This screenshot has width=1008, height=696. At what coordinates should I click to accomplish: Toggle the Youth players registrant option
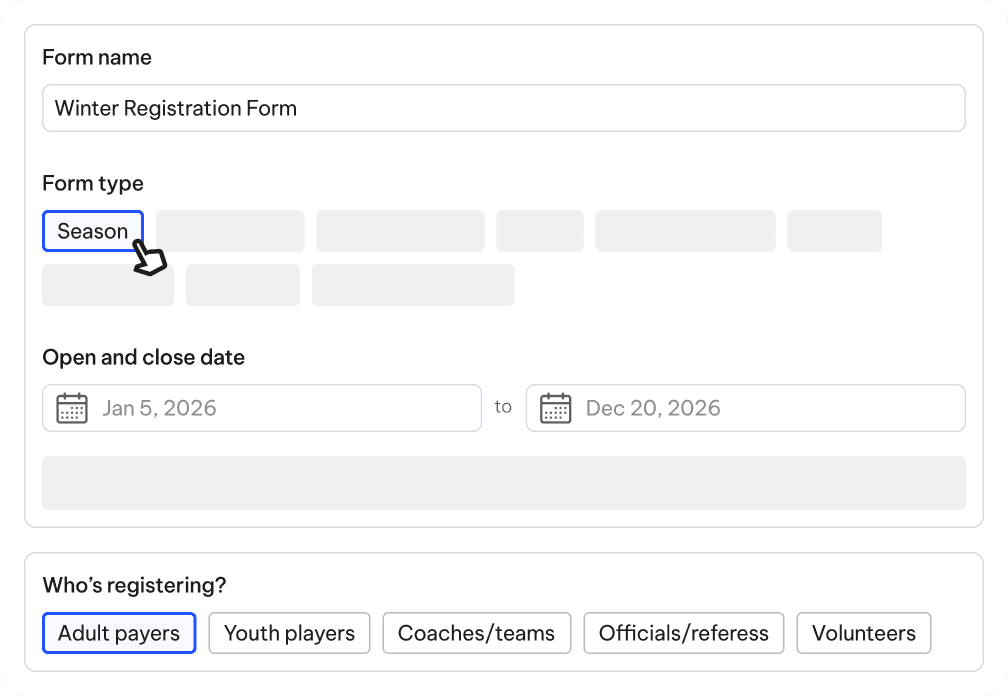pyautogui.click(x=289, y=633)
